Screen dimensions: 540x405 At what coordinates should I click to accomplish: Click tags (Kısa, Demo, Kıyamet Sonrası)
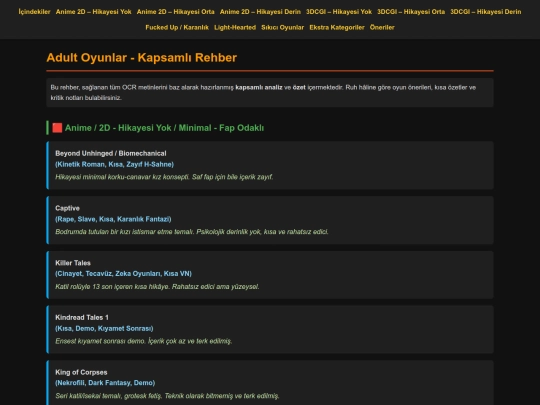tap(104, 329)
